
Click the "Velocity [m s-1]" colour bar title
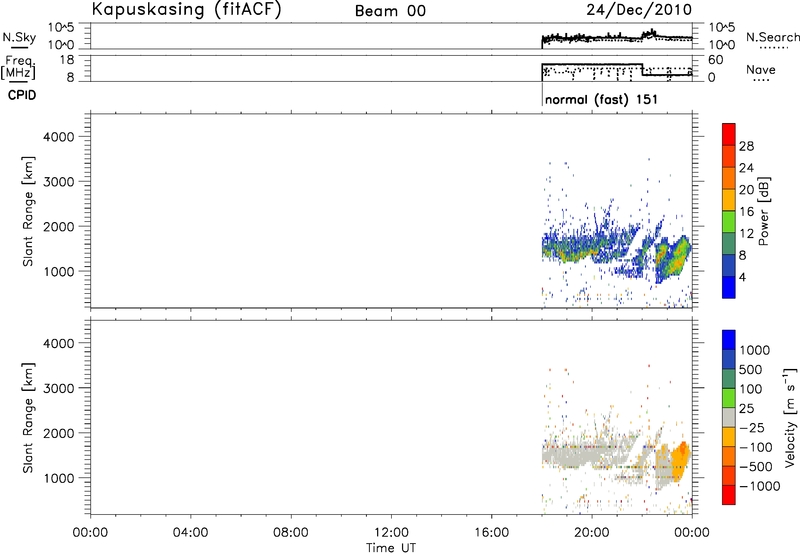click(x=790, y=417)
